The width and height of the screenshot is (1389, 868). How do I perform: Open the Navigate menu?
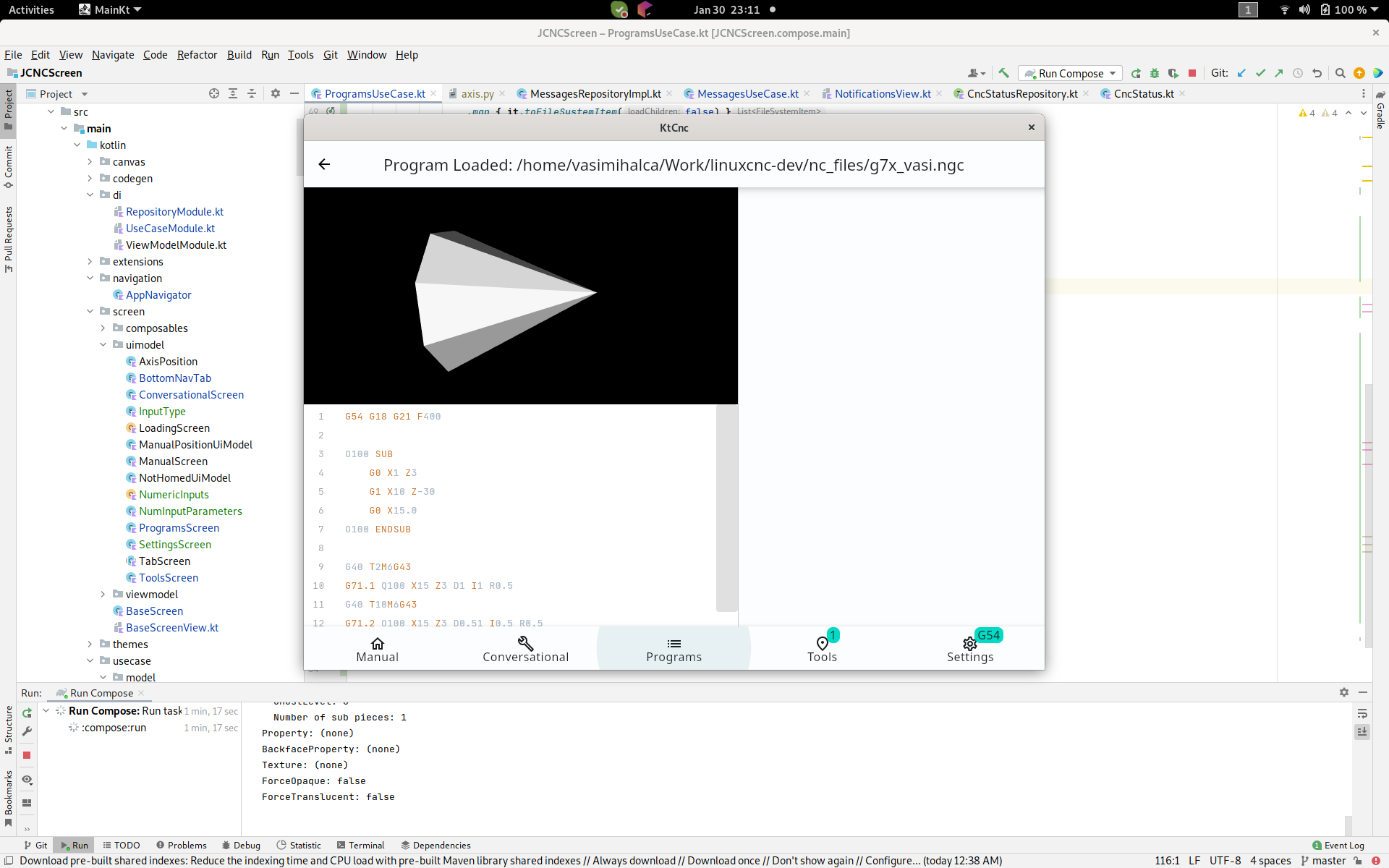(113, 54)
